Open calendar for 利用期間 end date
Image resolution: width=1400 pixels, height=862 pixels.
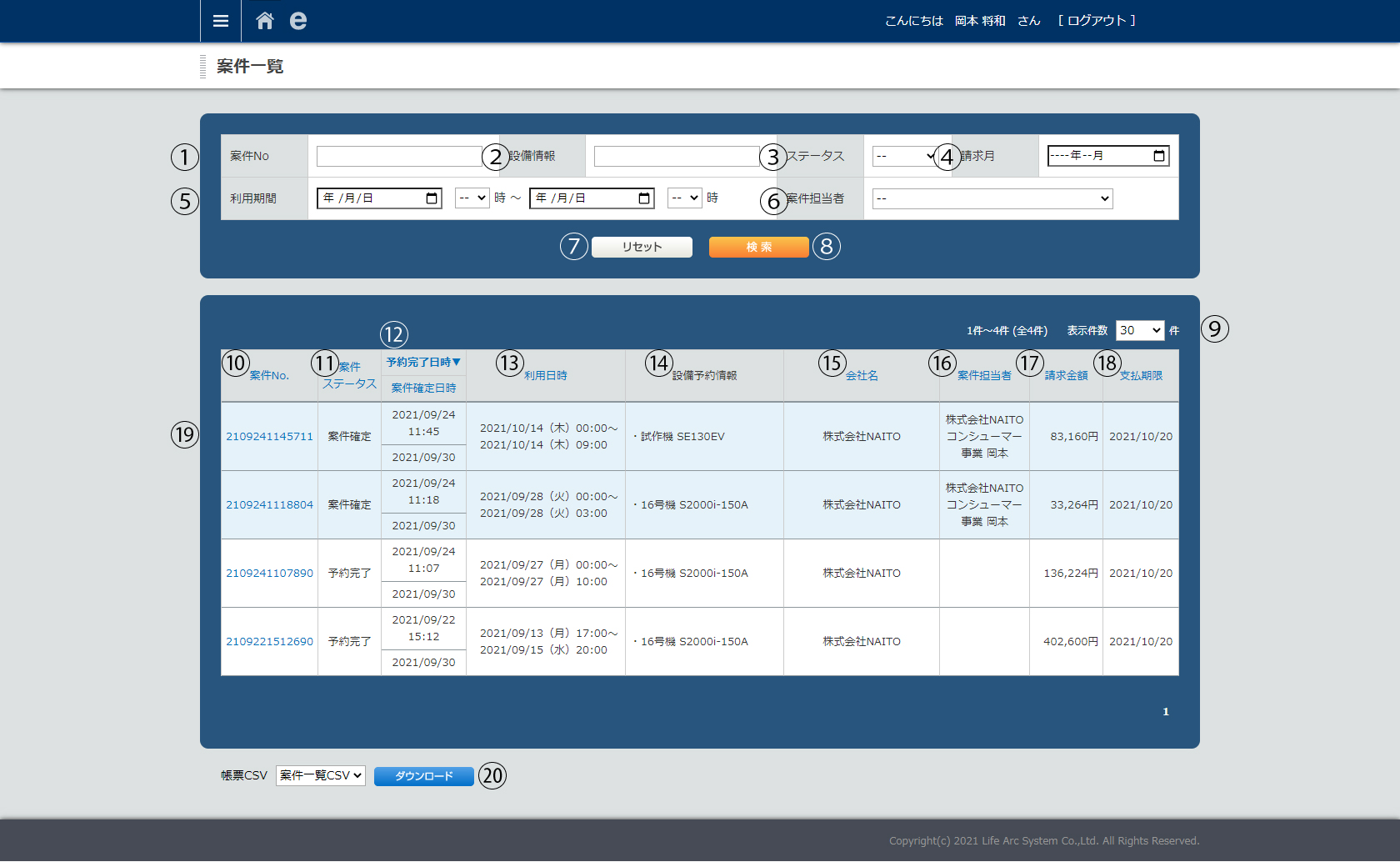[x=643, y=198]
